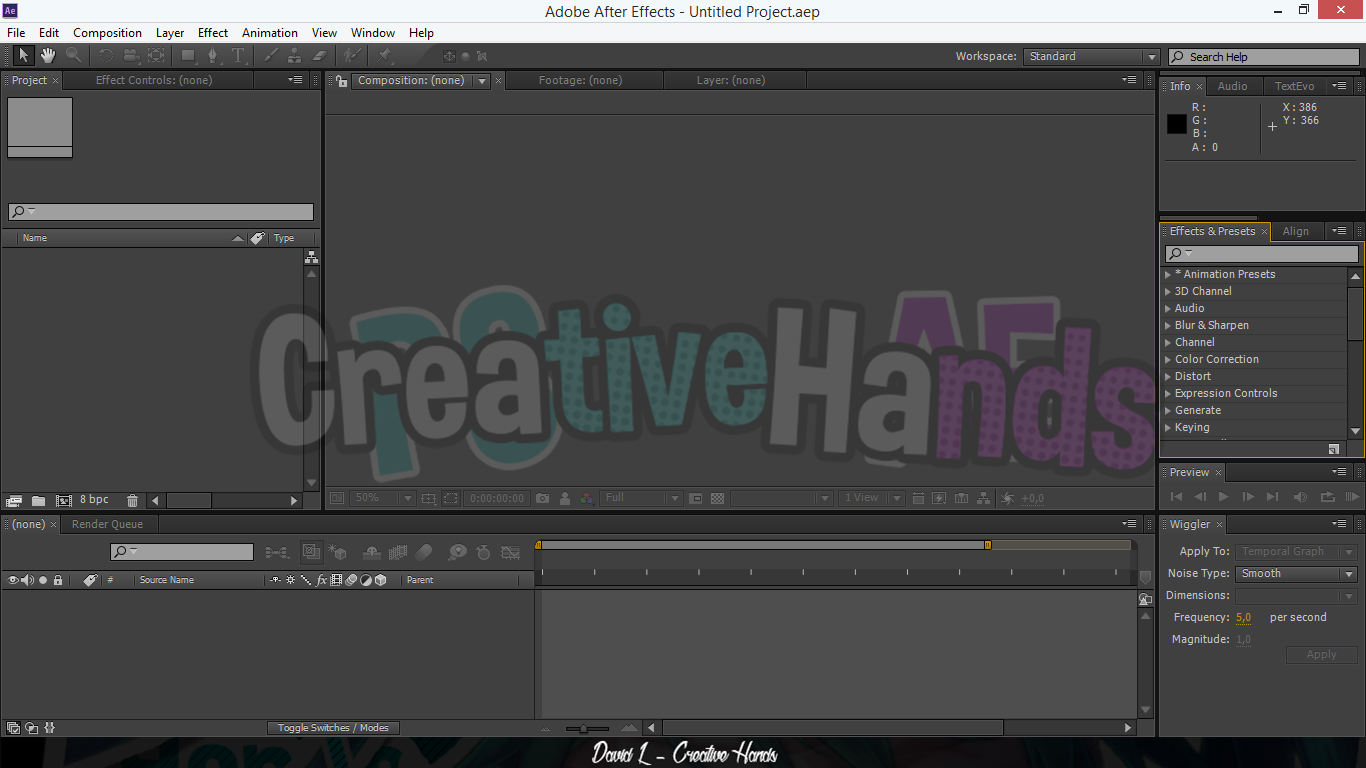
Task: Select the Rectangle shape tool
Action: coord(188,56)
